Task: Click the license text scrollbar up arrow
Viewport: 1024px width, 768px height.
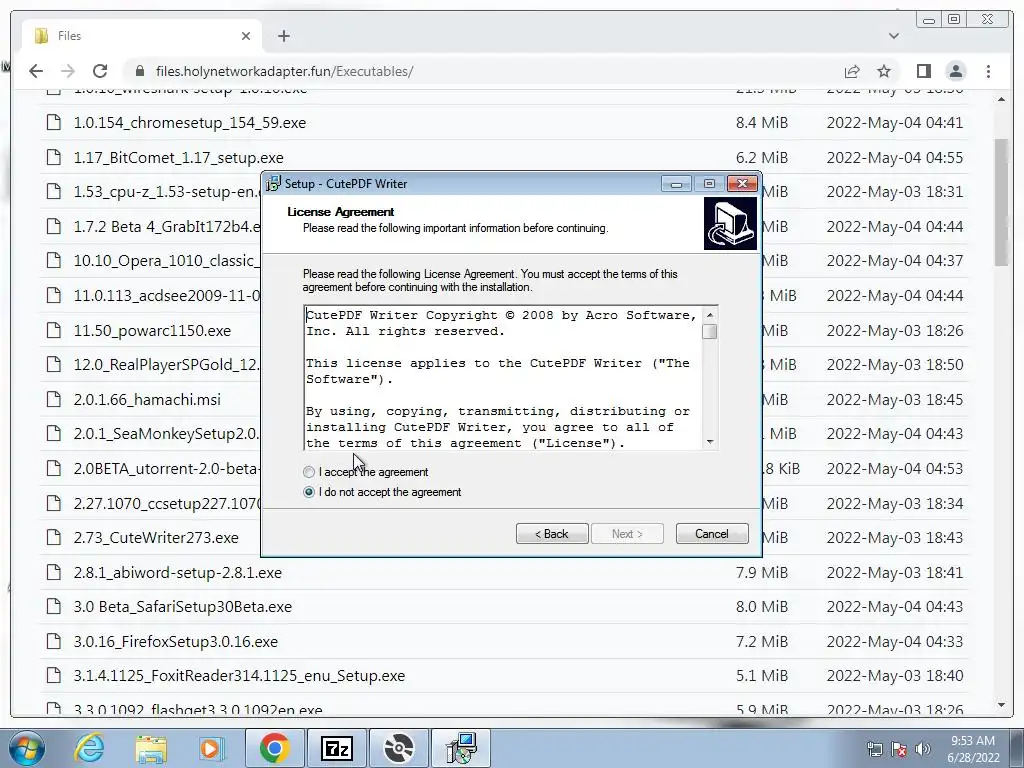Action: pos(710,315)
